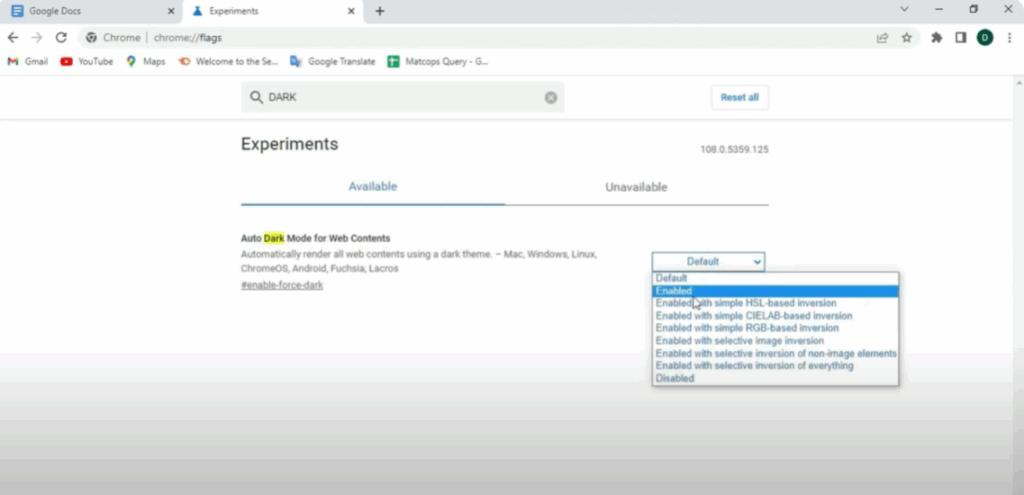This screenshot has width=1024, height=495.
Task: Open YouTube bookmark
Action: 86,61
